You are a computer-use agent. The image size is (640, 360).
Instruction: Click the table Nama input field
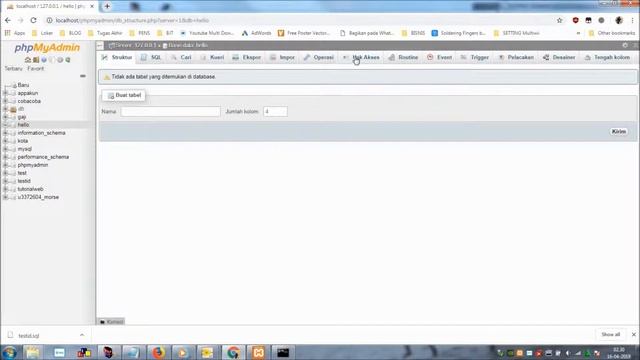[x=170, y=111]
